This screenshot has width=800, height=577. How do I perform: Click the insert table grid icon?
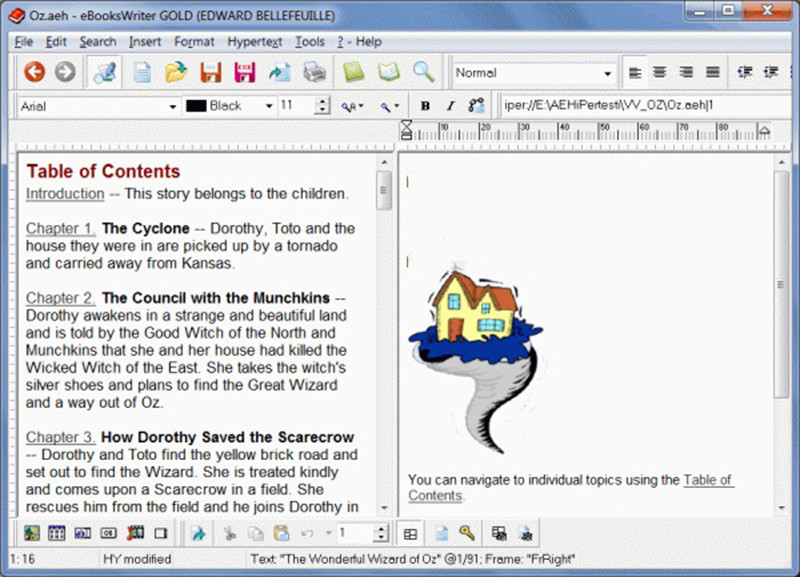57,534
